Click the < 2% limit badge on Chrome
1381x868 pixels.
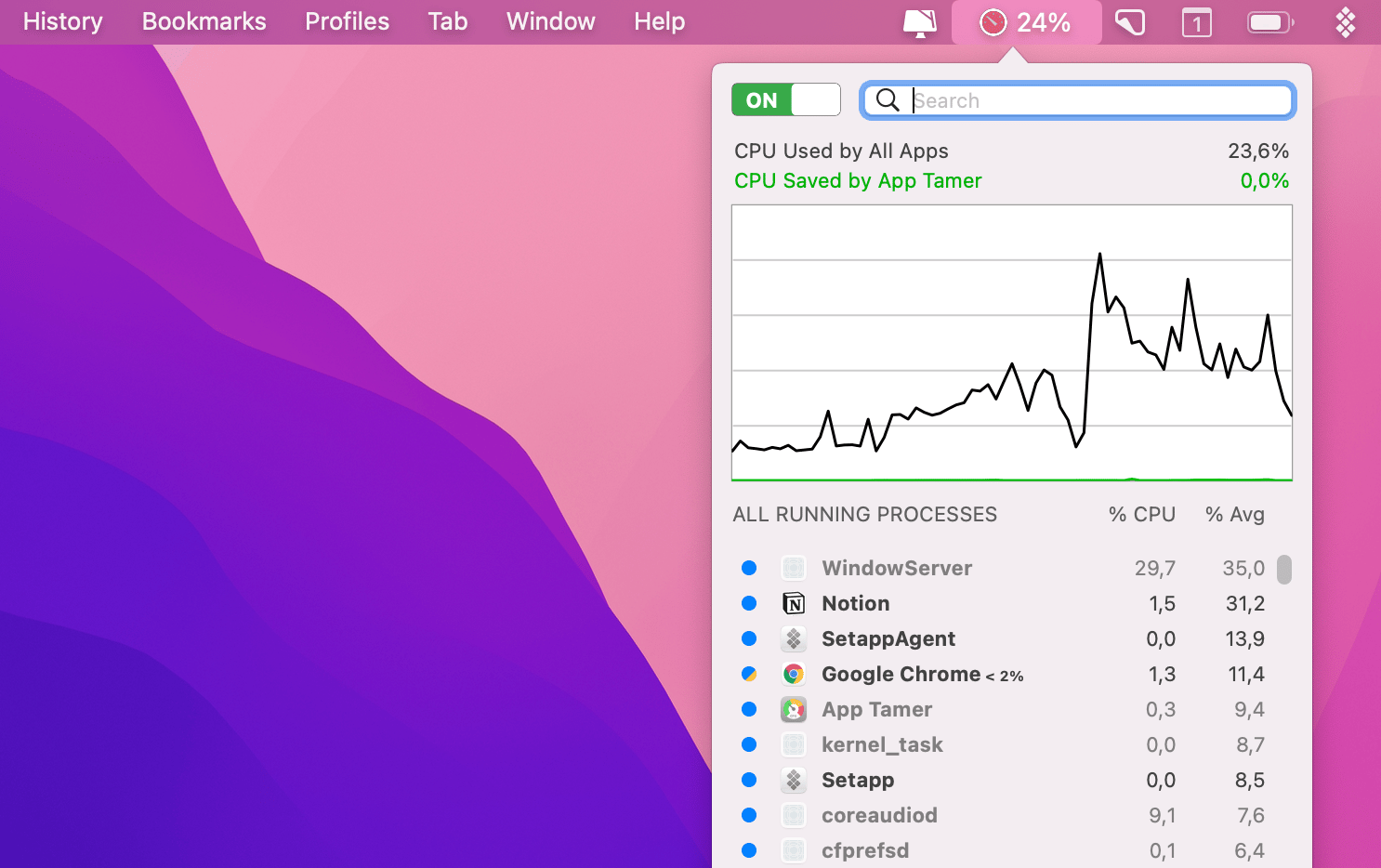click(x=1005, y=676)
